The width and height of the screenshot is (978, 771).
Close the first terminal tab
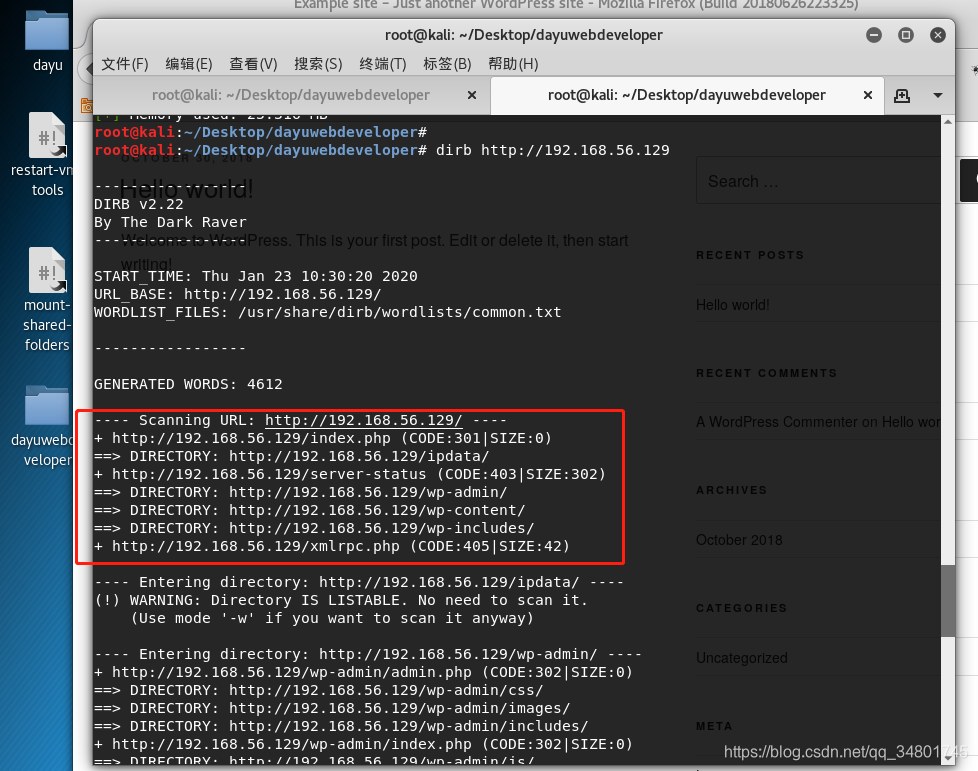click(x=472, y=95)
